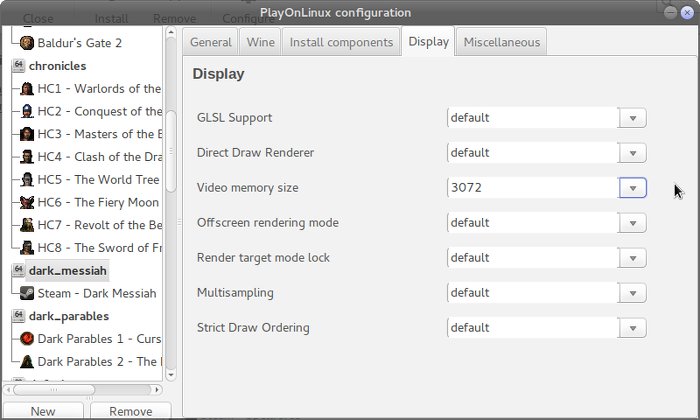This screenshot has width=700, height=420.
Task: Close the PlayOnLinux configuration window
Action: coord(687,12)
